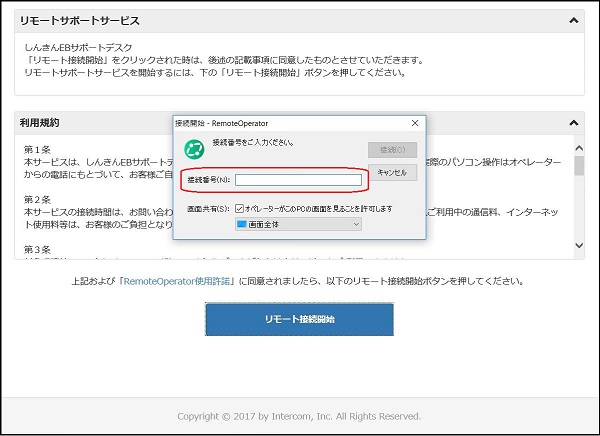600x436 pixels.
Task: Click the 接続番号 input field
Action: (x=298, y=180)
